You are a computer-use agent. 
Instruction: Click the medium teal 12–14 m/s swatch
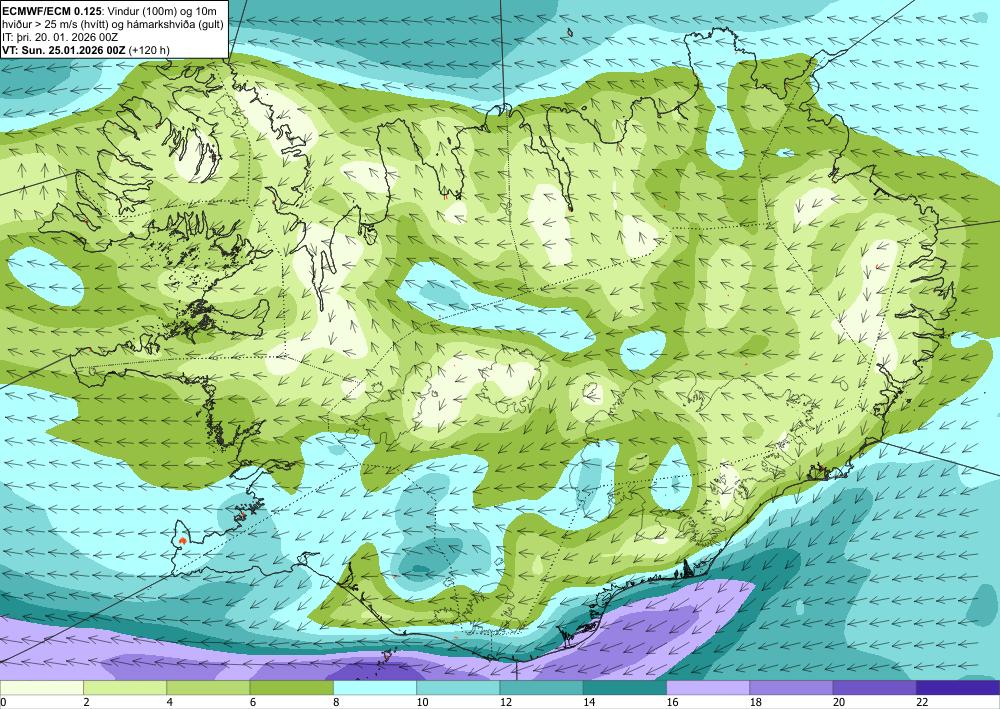(x=541, y=688)
